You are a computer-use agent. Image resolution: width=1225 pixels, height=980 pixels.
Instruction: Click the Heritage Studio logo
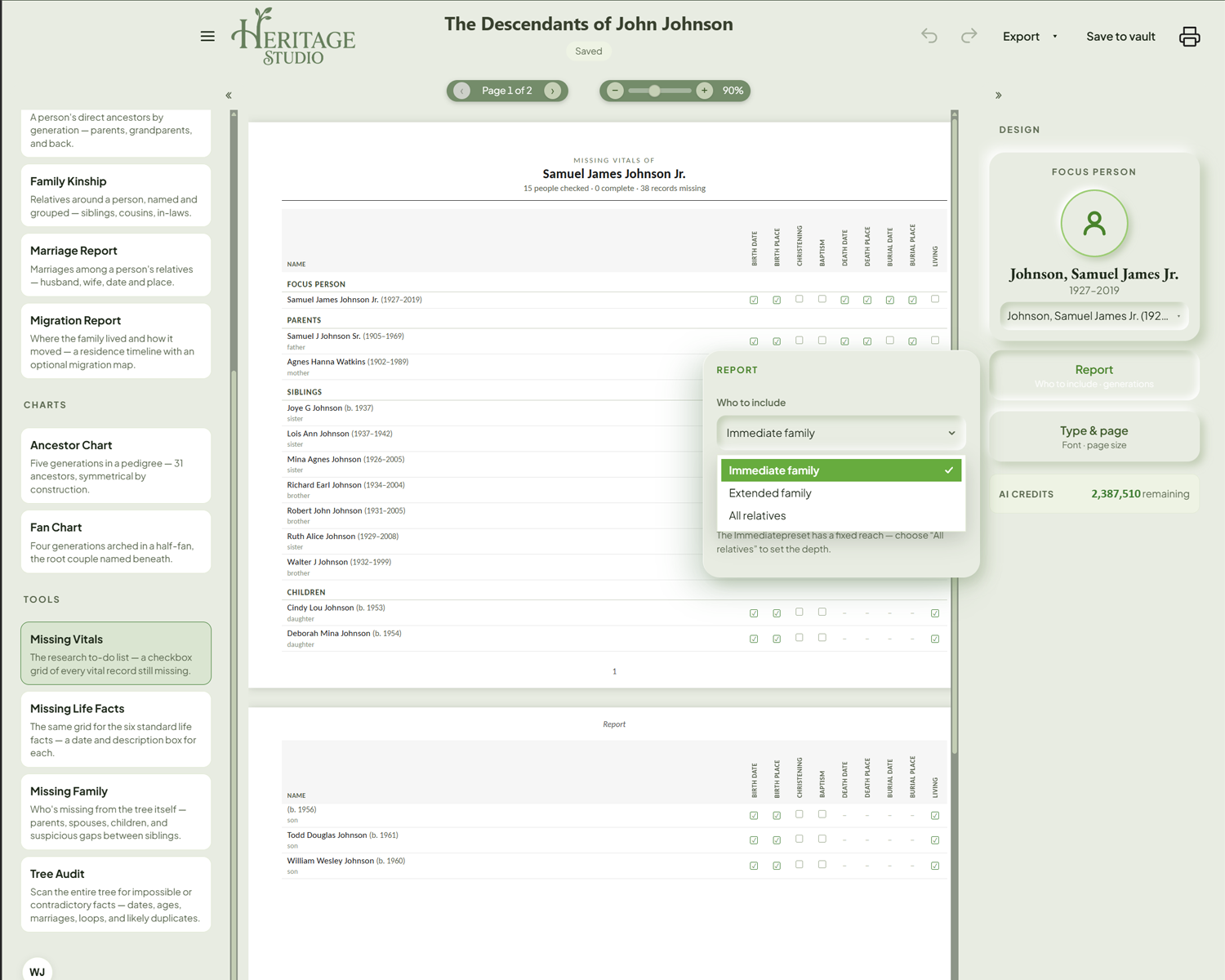tap(293, 36)
